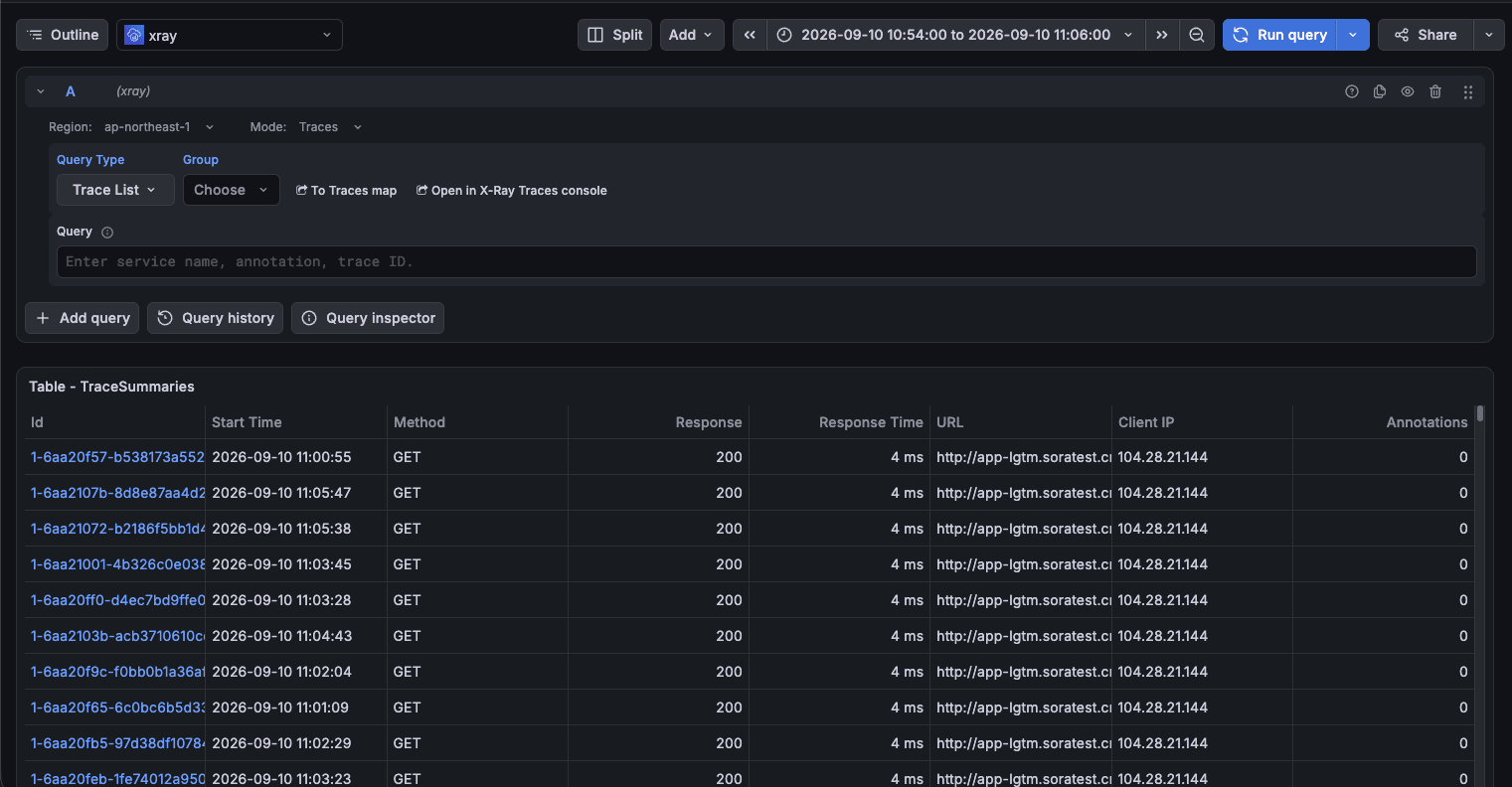Open in X-Ray Traces console link
The image size is (1512, 787).
511,191
